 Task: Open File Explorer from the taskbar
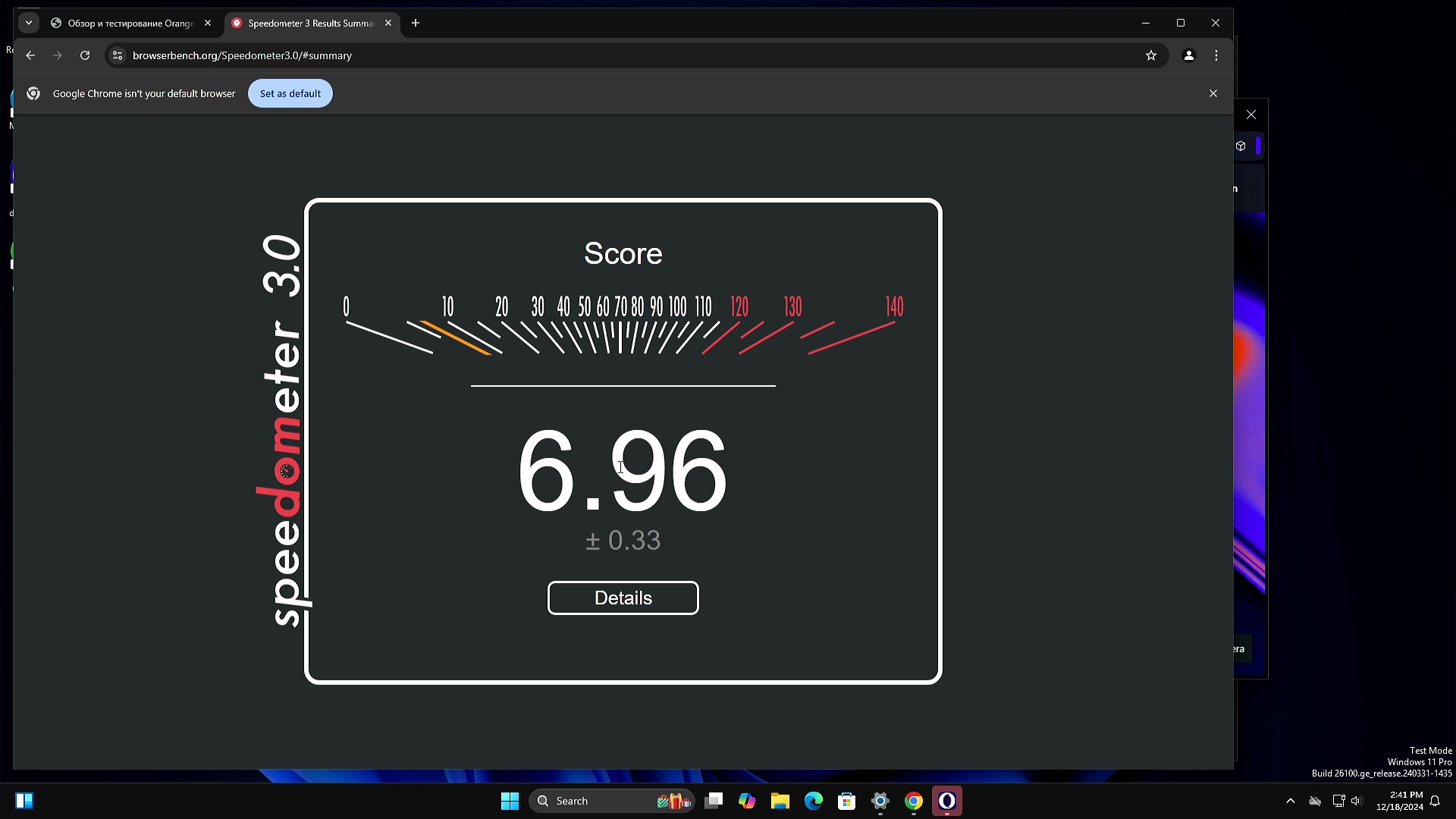pos(780,801)
